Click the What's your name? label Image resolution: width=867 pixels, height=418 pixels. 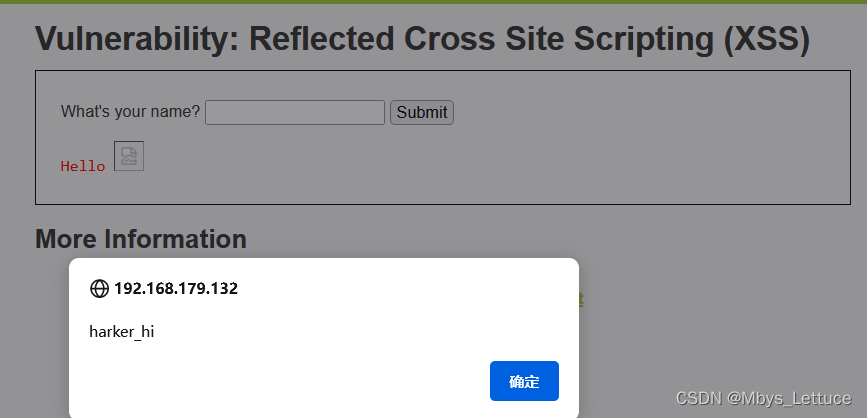click(130, 112)
